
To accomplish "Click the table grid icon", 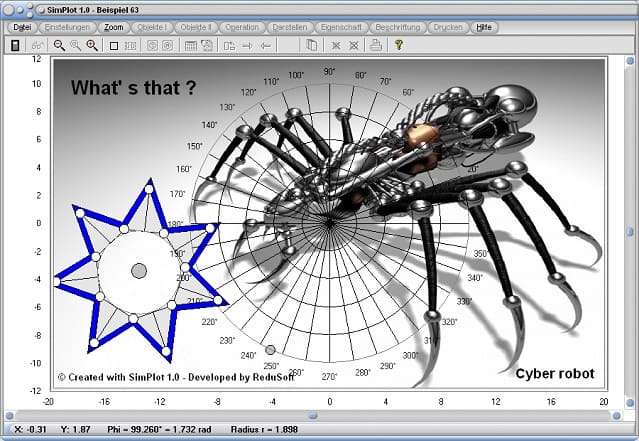I will click(191, 46).
